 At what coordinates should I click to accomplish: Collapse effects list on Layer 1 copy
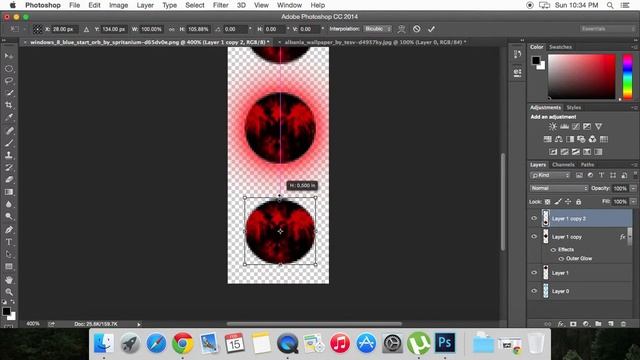coord(630,237)
